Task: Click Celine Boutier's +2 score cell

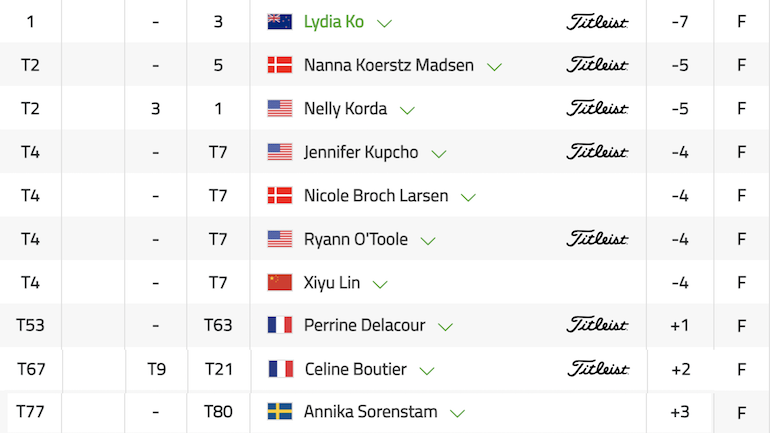Action: pyautogui.click(x=681, y=369)
